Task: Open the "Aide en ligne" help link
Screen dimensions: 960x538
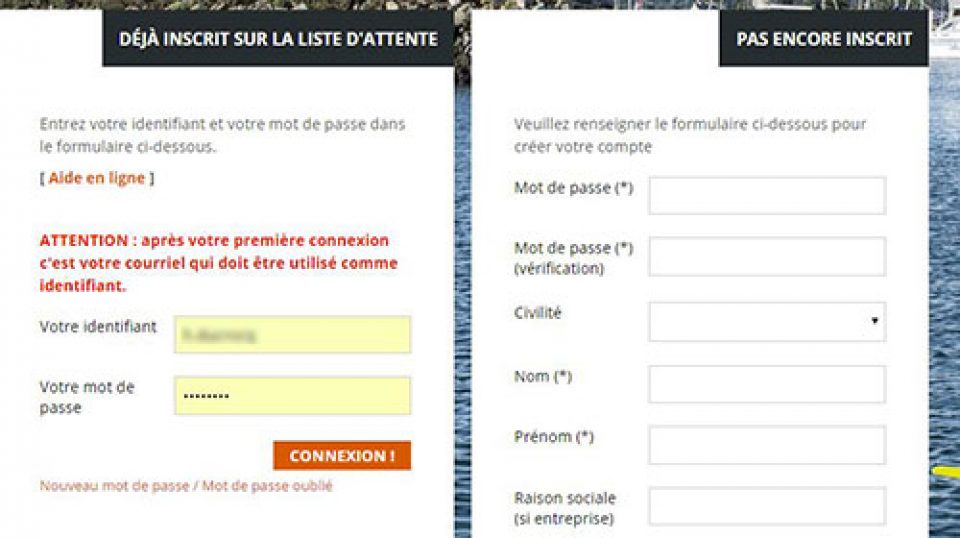Action: (x=96, y=178)
